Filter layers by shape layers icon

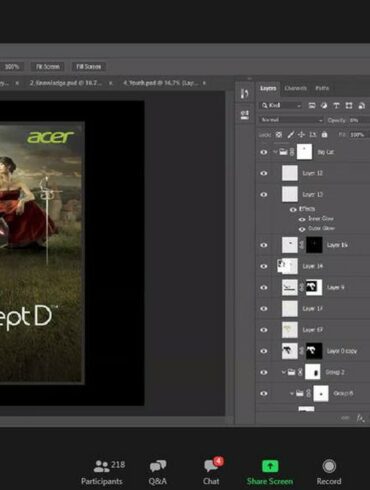tap(349, 106)
